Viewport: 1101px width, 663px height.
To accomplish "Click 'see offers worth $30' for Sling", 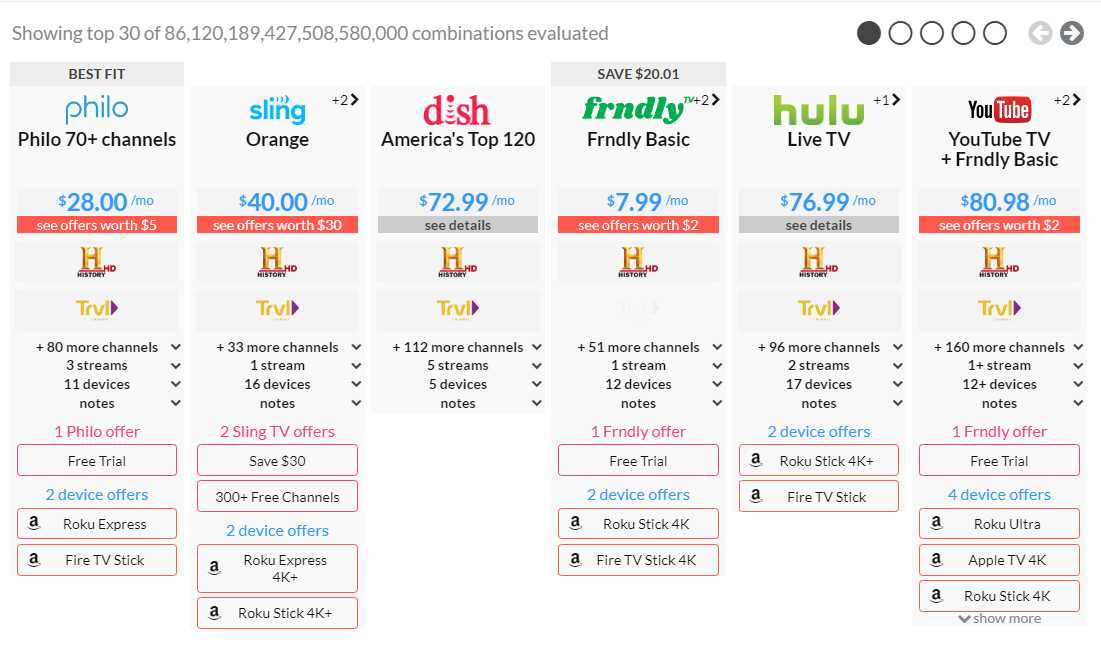I will 277,224.
